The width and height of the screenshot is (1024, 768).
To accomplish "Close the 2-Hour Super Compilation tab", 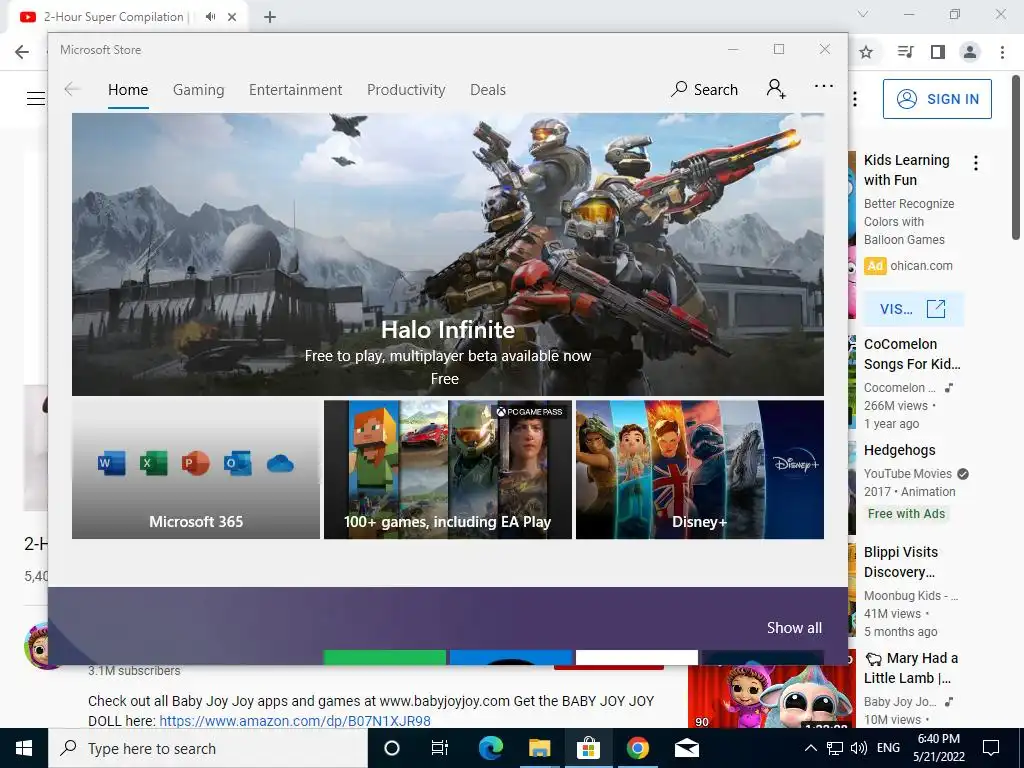I will (x=232, y=17).
